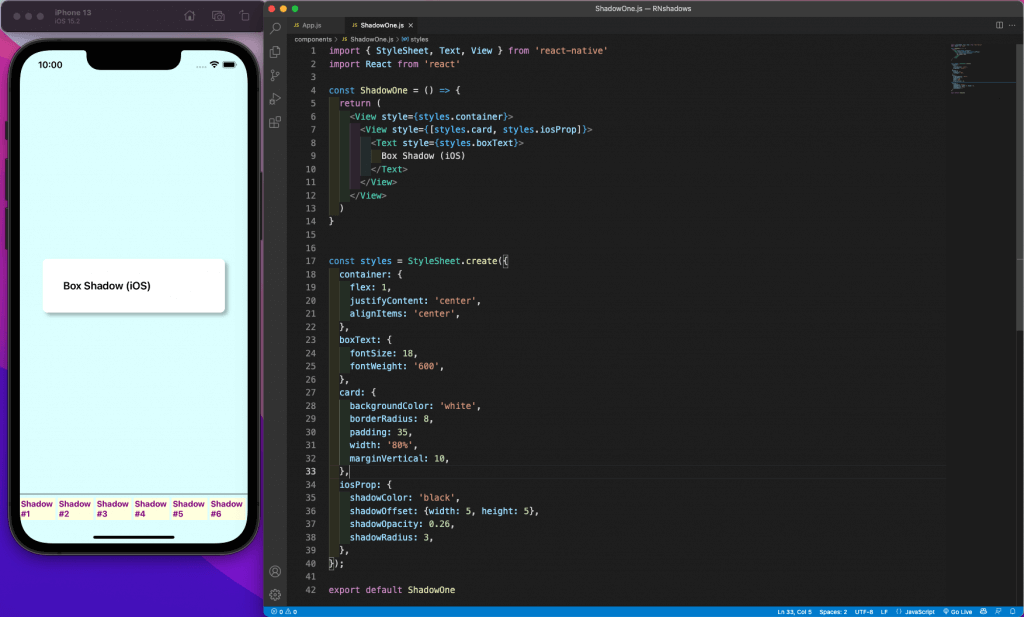Click the split editor icon
1024x617 pixels.
click(999, 24)
